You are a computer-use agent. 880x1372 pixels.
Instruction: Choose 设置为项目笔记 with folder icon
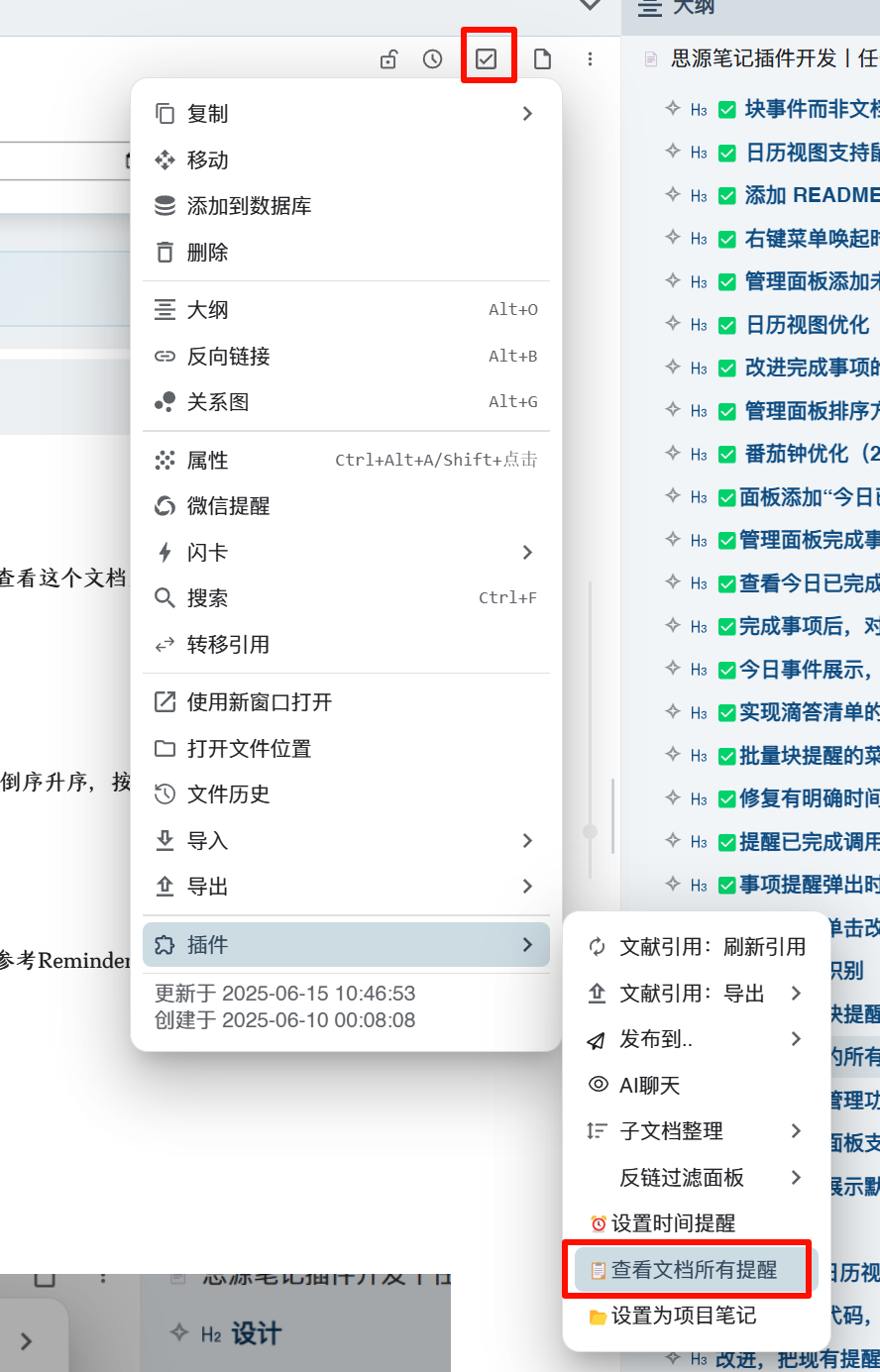point(683,1316)
